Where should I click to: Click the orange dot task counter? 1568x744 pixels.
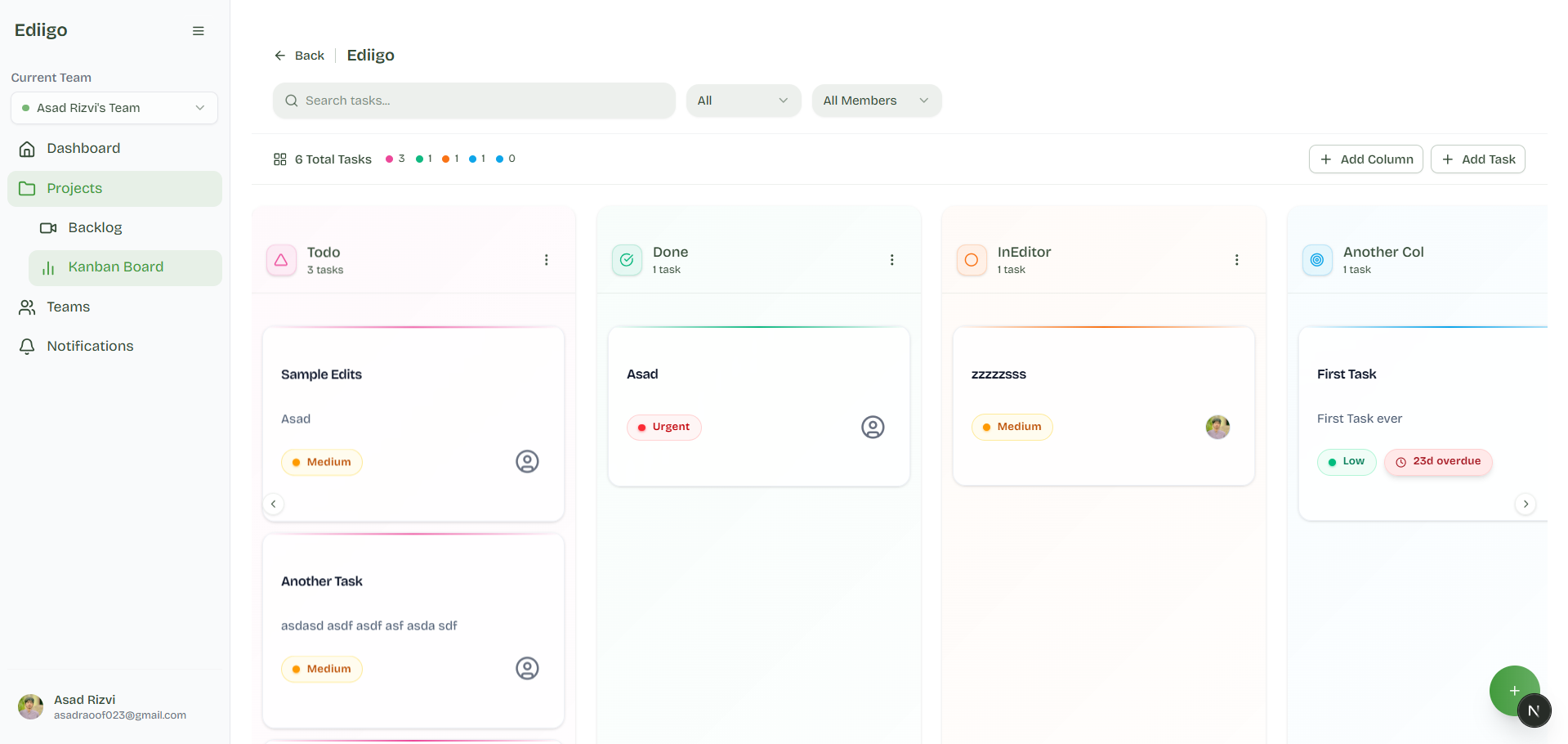point(450,159)
